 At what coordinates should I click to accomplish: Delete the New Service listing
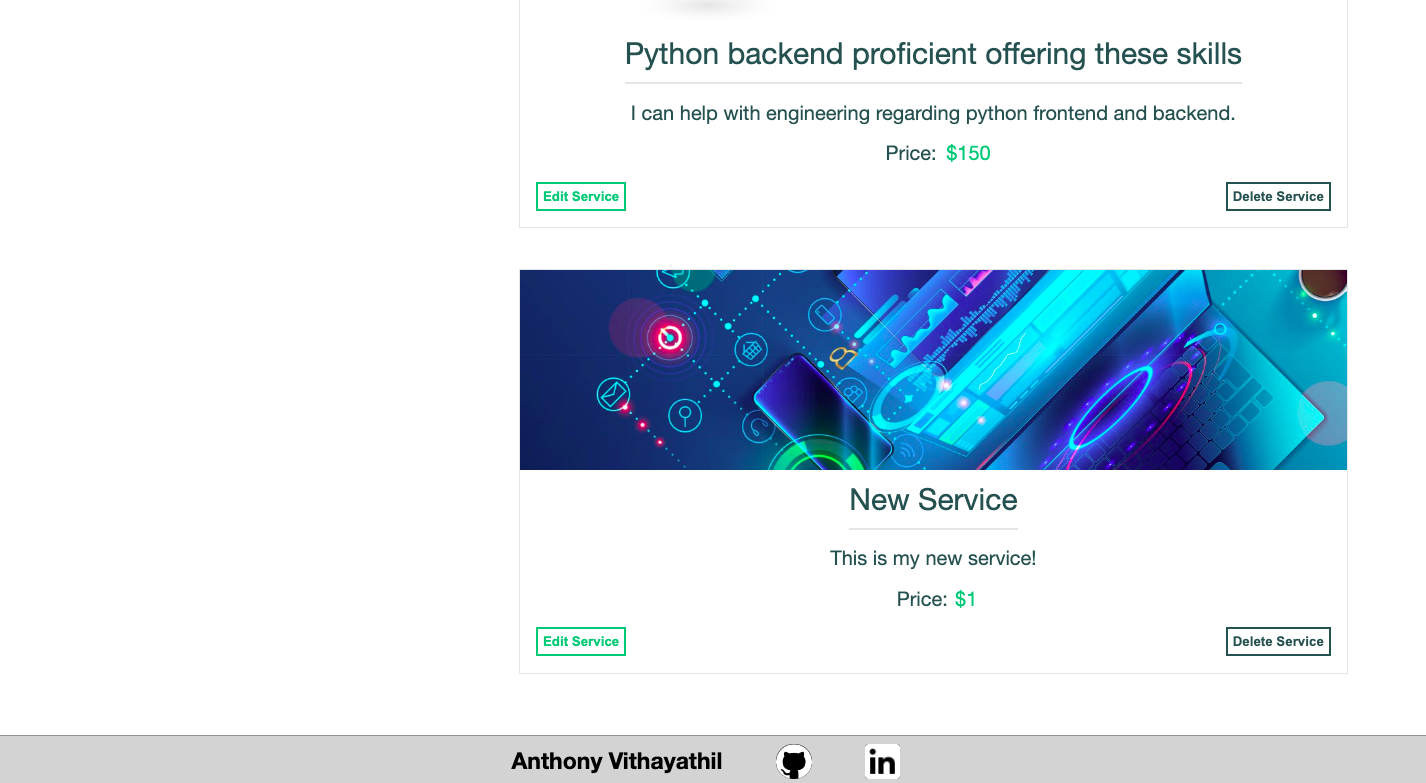(x=1278, y=641)
